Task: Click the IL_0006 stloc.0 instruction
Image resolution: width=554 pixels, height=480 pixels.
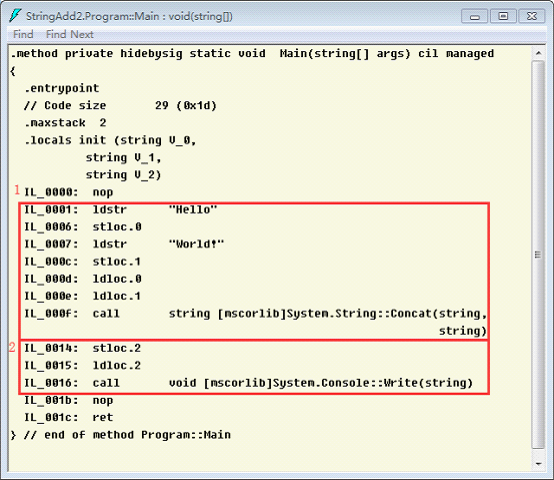Action: pyautogui.click(x=83, y=227)
